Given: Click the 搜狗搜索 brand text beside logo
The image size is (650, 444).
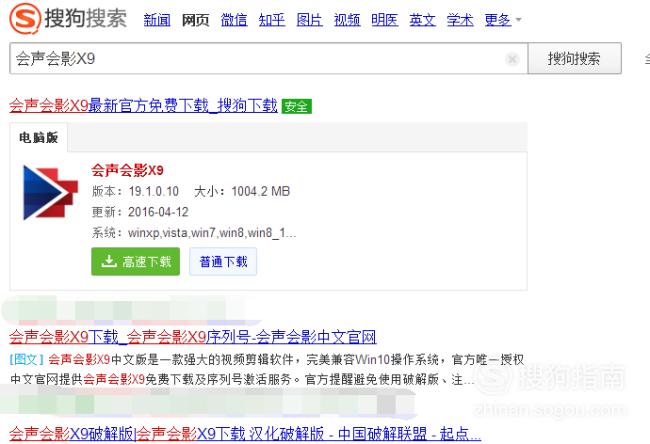Looking at the screenshot, I should point(85,19).
